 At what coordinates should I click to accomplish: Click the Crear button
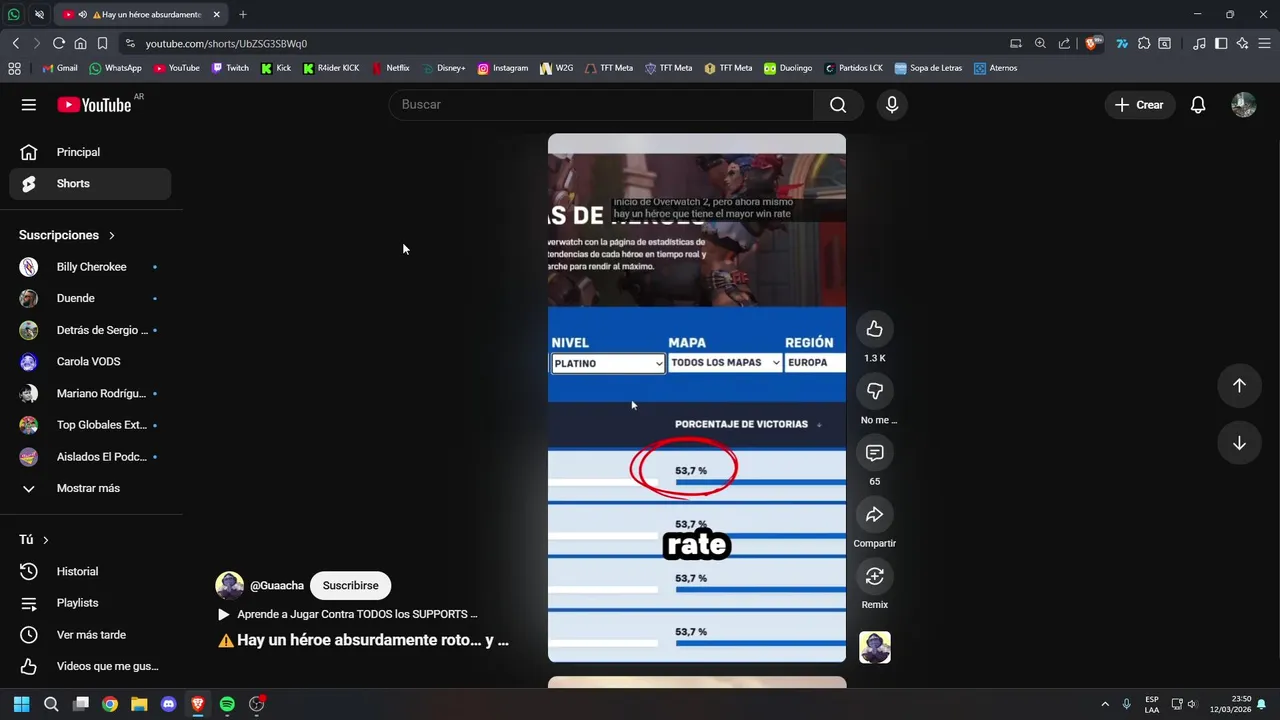[1139, 105]
